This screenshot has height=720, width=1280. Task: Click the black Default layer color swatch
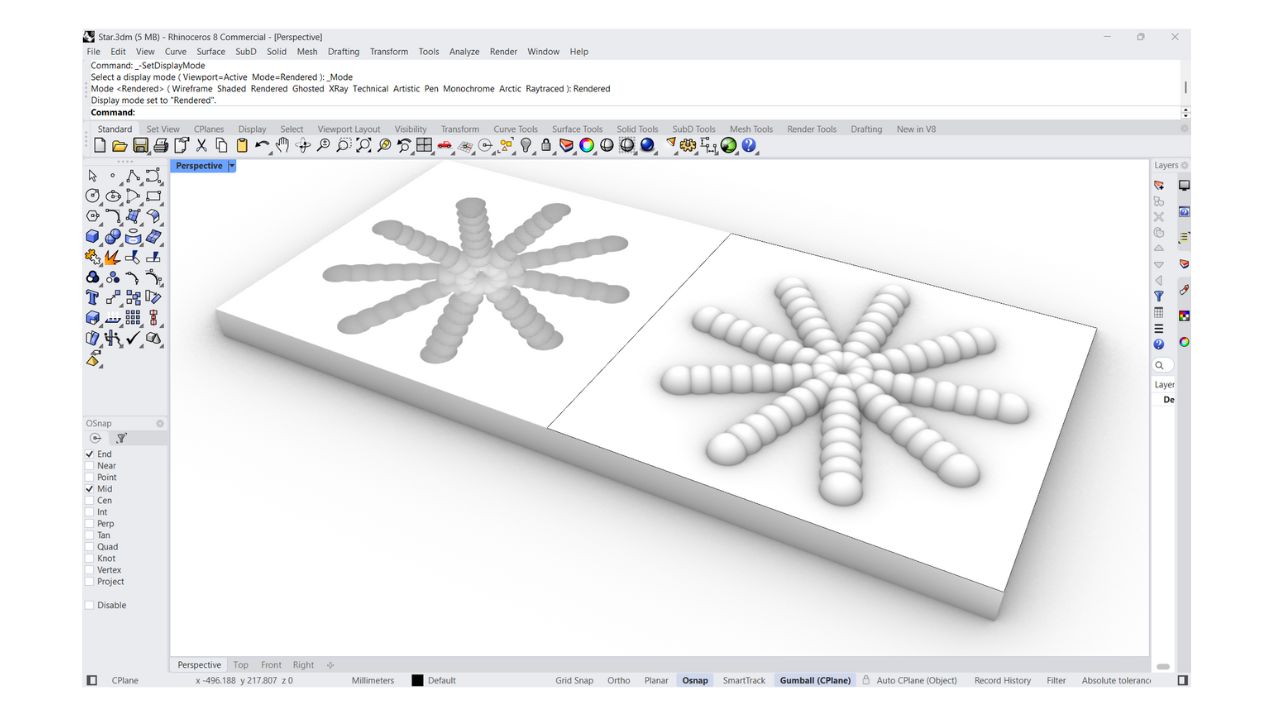pyautogui.click(x=417, y=680)
